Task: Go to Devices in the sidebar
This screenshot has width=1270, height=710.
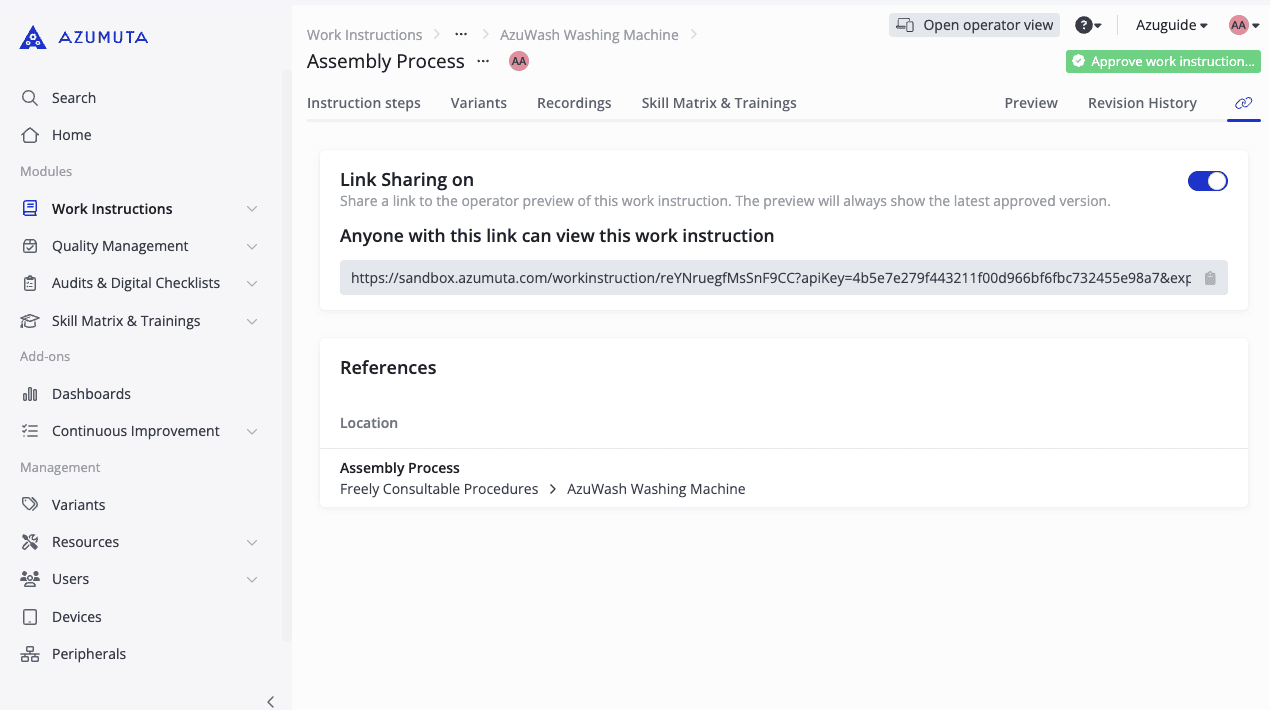Action: pyautogui.click(x=77, y=617)
